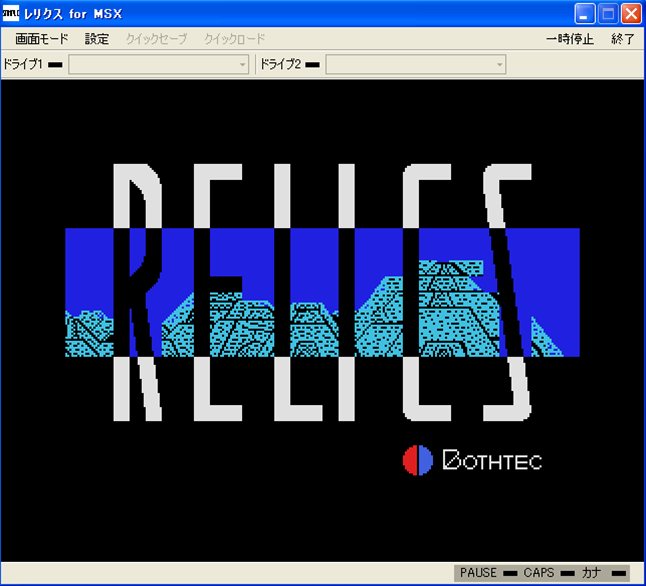Click the Bothtec red-blue circle logo
646x586 pixels.
(x=418, y=460)
